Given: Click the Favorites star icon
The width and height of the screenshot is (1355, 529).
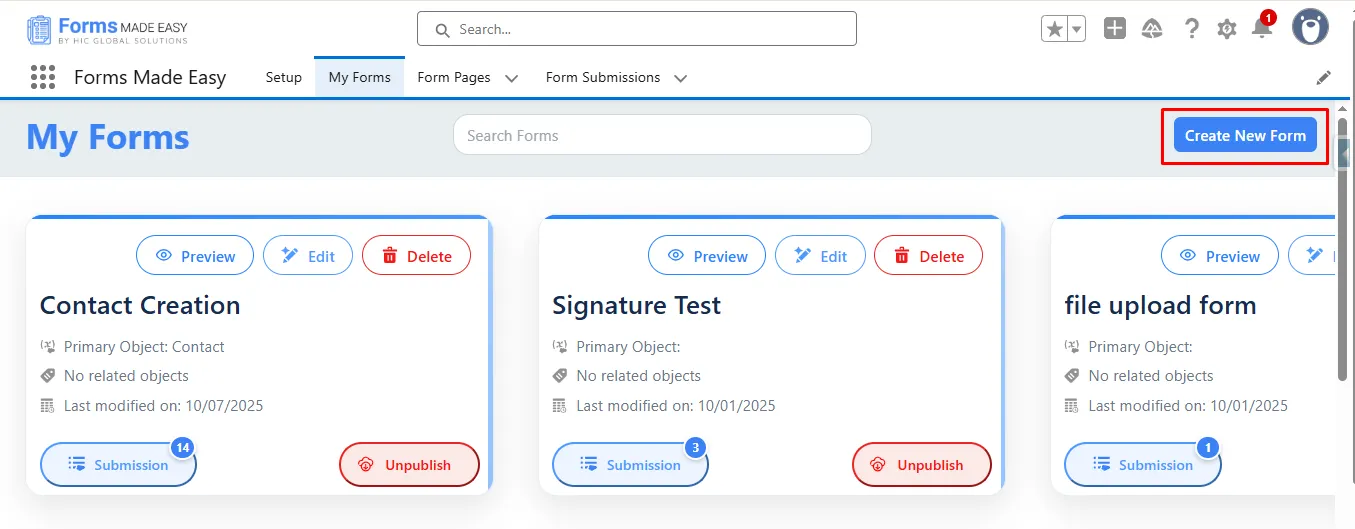Looking at the screenshot, I should pos(1054,29).
